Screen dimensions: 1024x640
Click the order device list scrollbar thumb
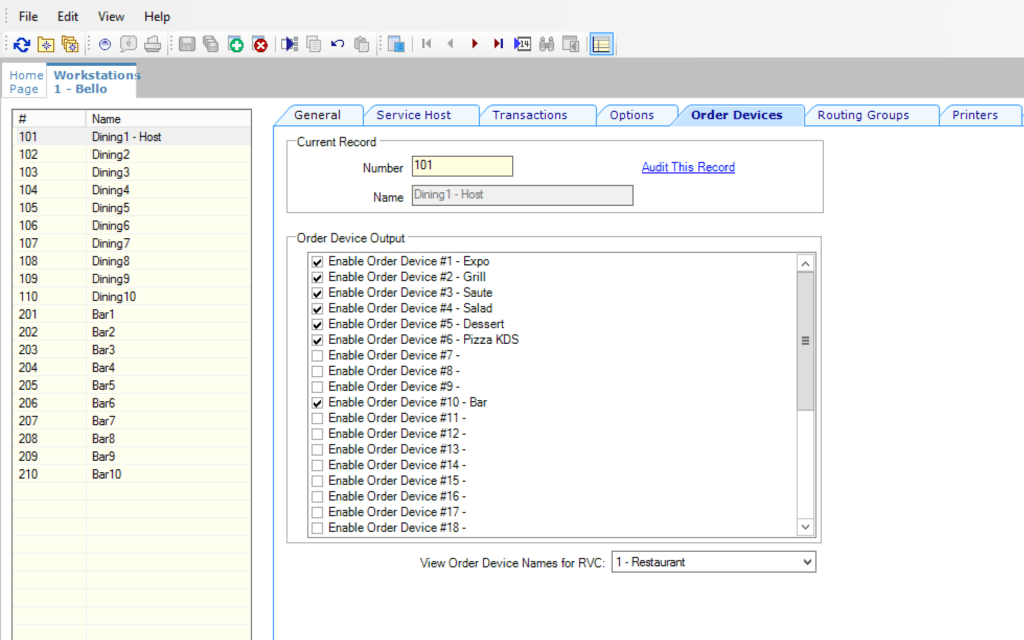tap(805, 341)
